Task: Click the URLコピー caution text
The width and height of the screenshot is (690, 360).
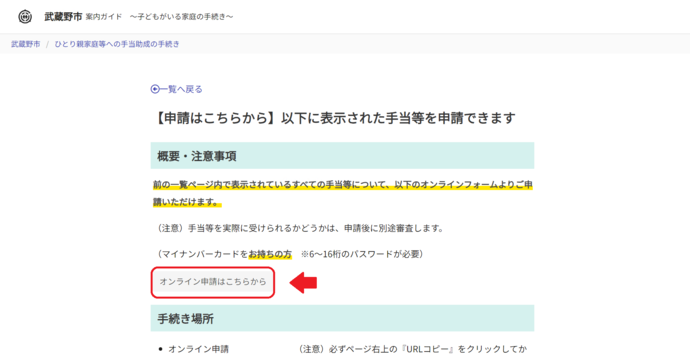Action: tap(413, 349)
